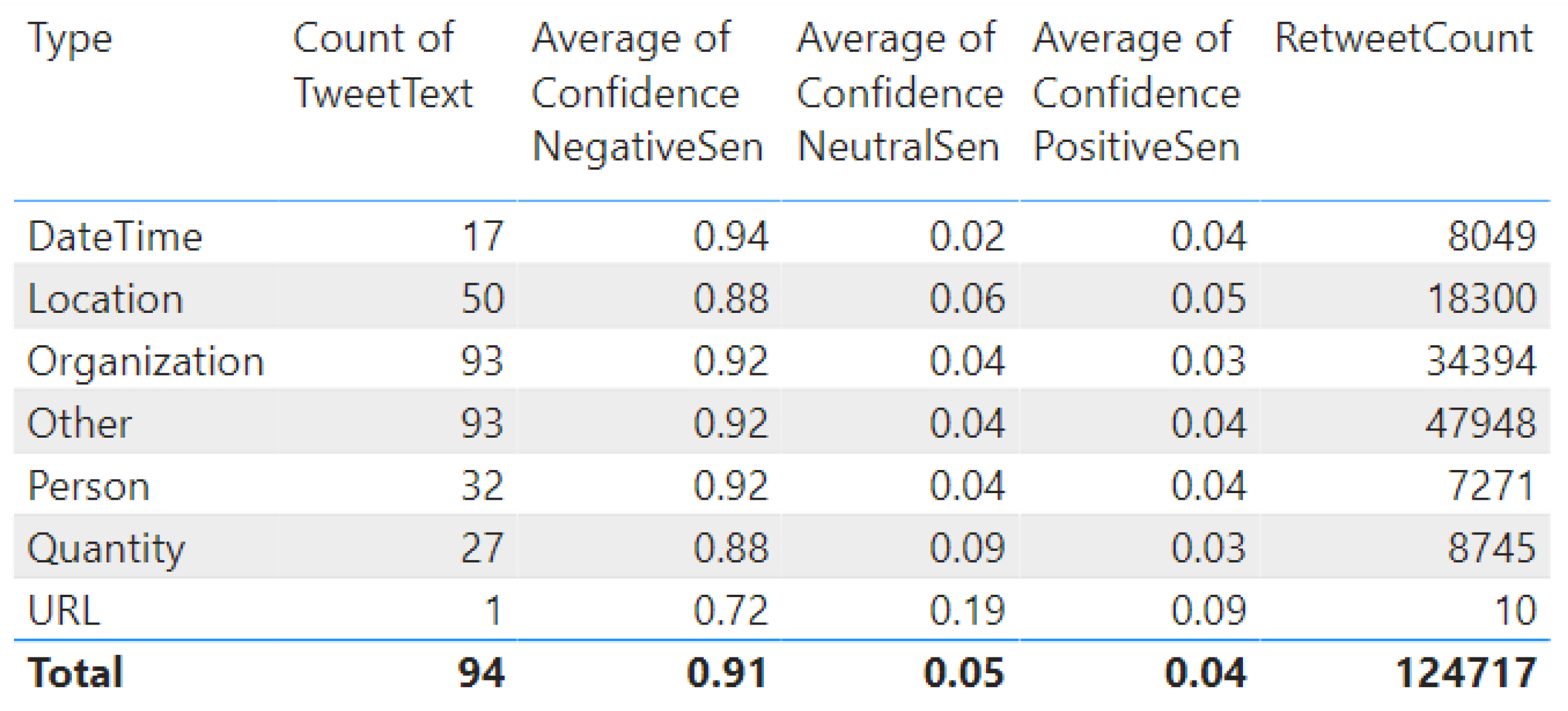Select Average of Confidence NeutralSen header
1568x711 pixels.
pos(899,93)
